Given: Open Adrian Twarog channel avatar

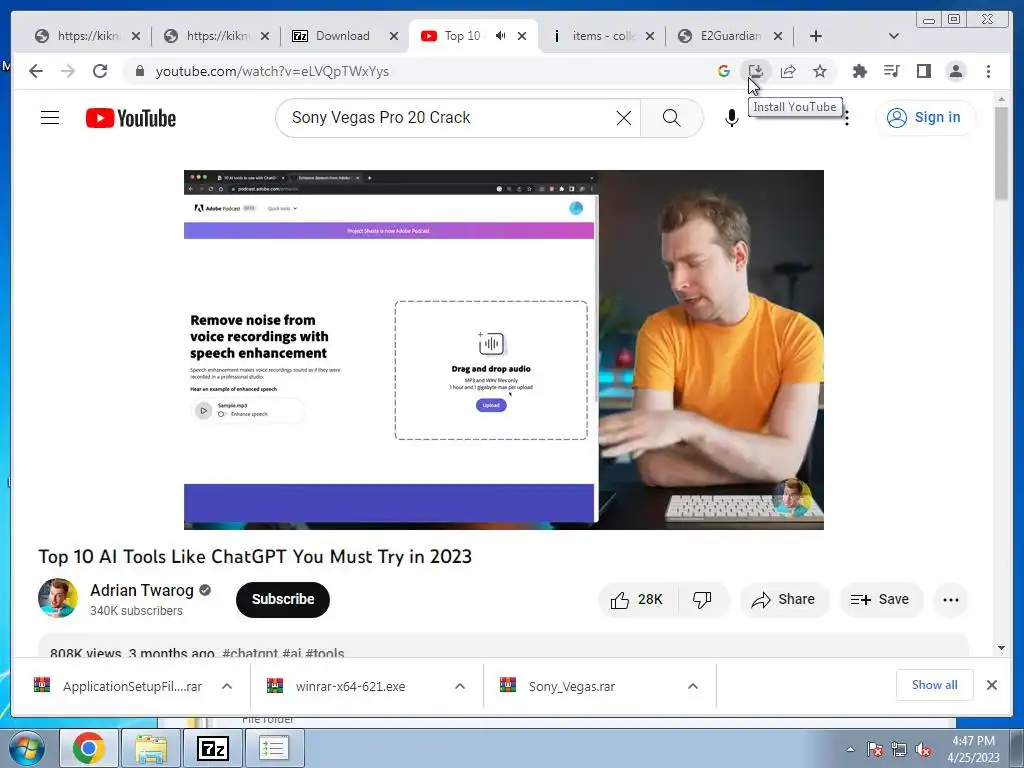Looking at the screenshot, I should pos(57,598).
